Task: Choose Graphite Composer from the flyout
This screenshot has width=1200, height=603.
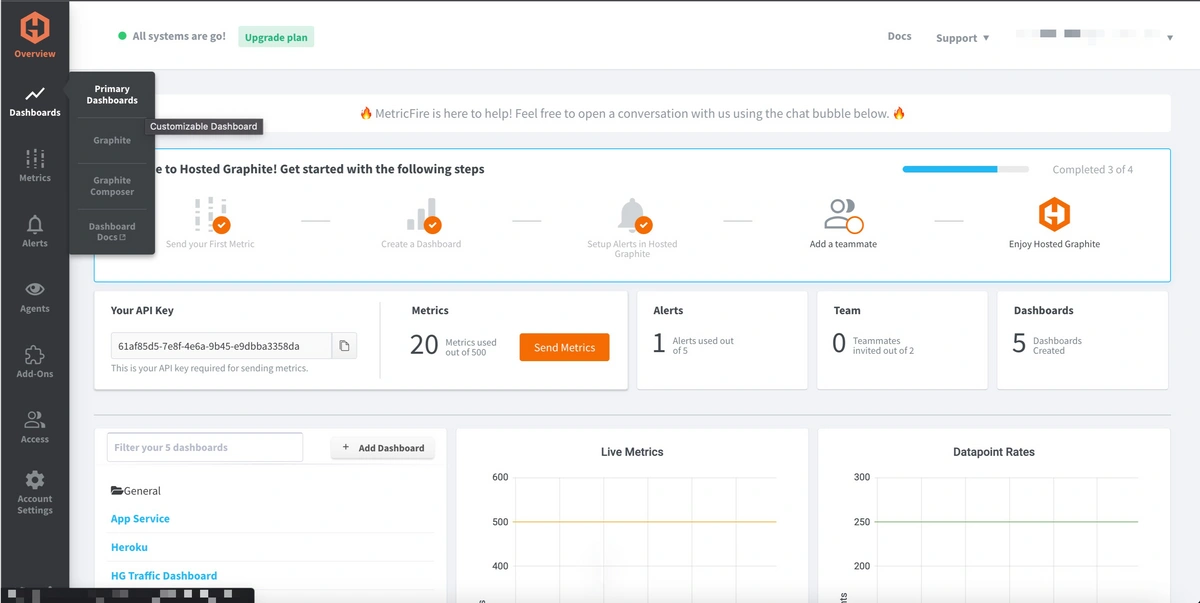Action: coord(112,186)
